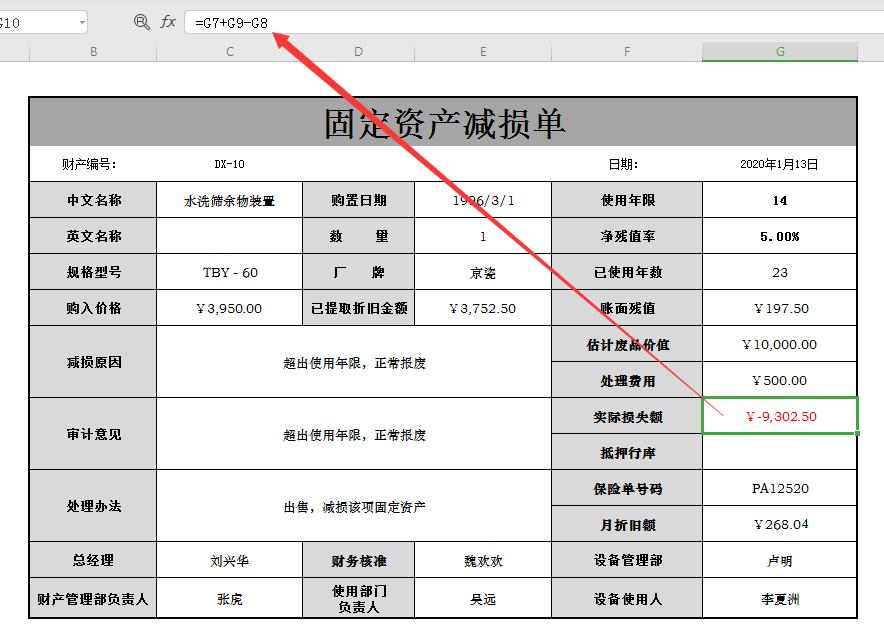Screen dimensions: 884x643
Task: Click the empty 抵押行库 cell
Action: [x=779, y=452]
